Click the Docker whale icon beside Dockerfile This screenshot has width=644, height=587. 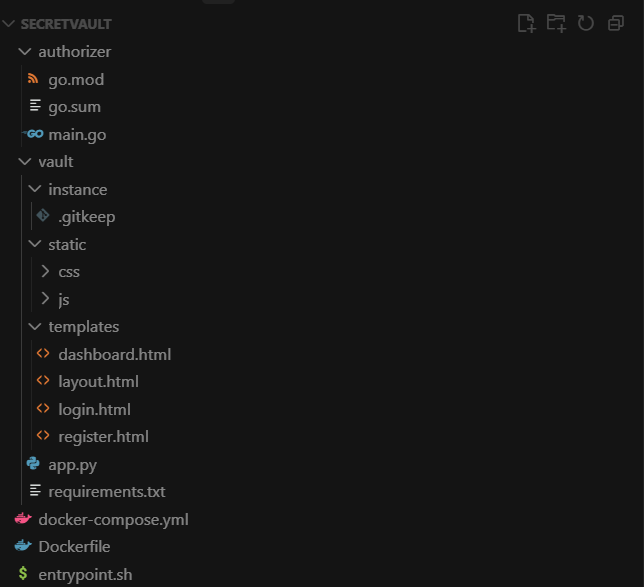tap(23, 547)
